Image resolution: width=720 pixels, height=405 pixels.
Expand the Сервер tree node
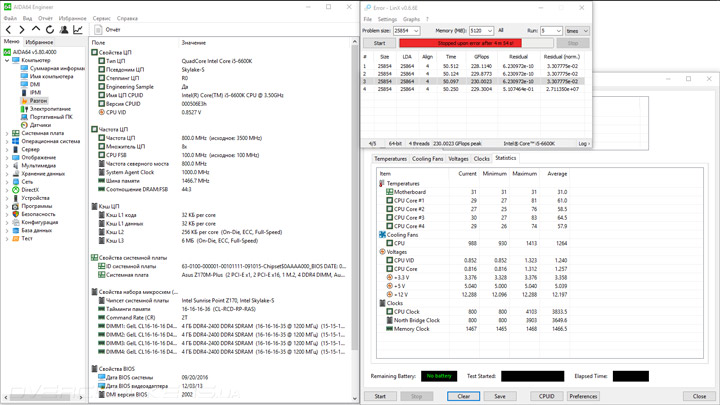pos(7,149)
